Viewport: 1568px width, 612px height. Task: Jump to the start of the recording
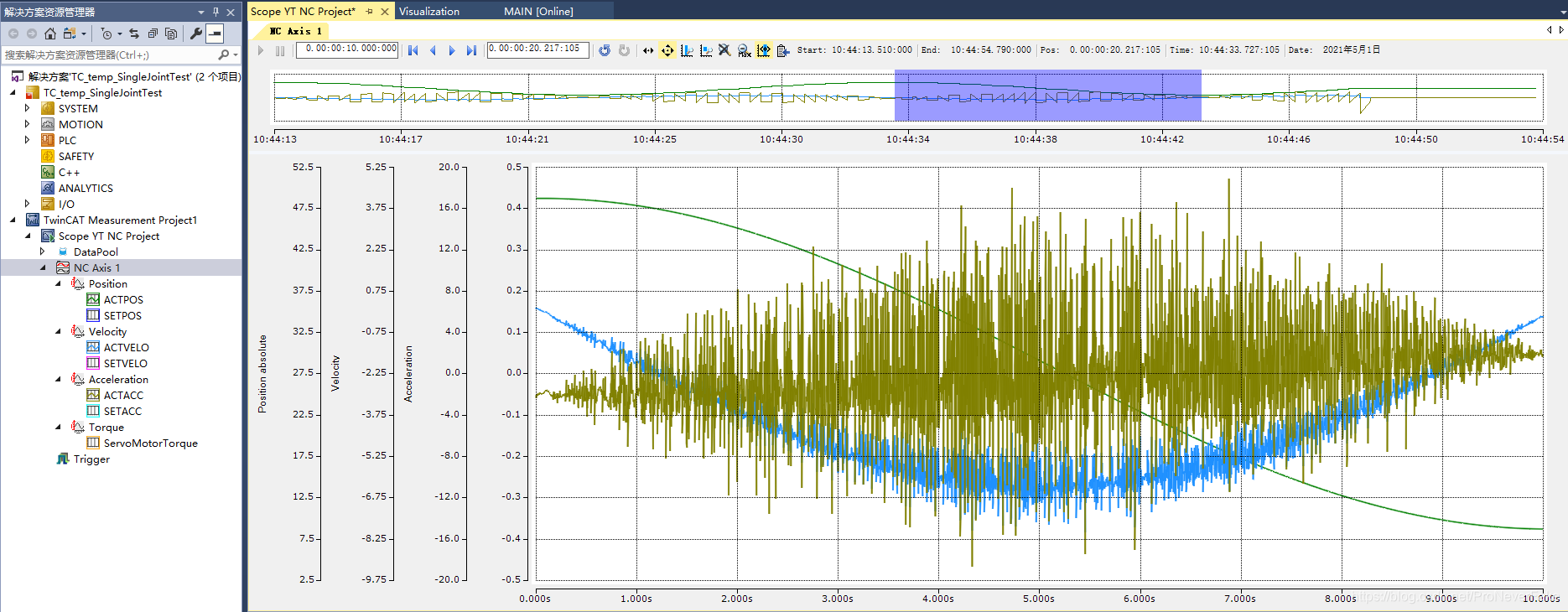pyautogui.click(x=413, y=50)
